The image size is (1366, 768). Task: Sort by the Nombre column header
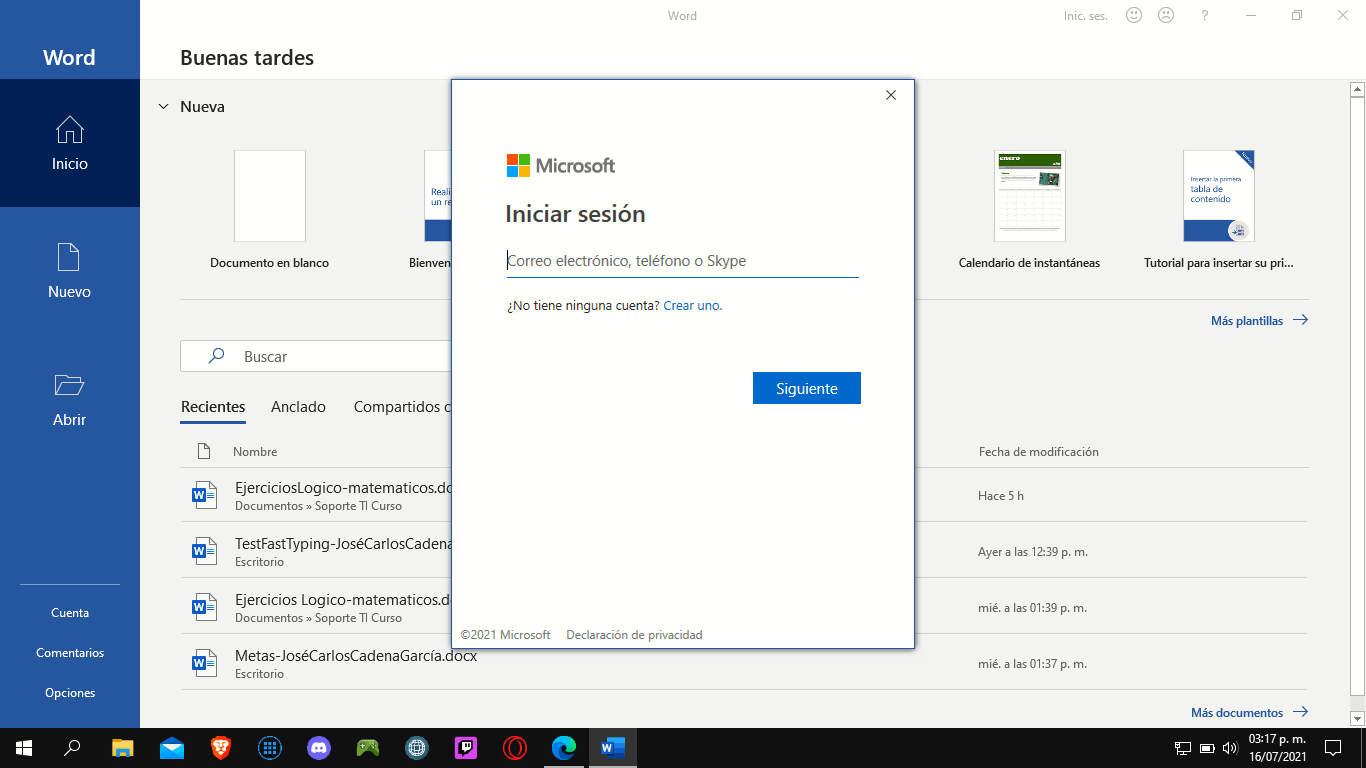click(255, 452)
